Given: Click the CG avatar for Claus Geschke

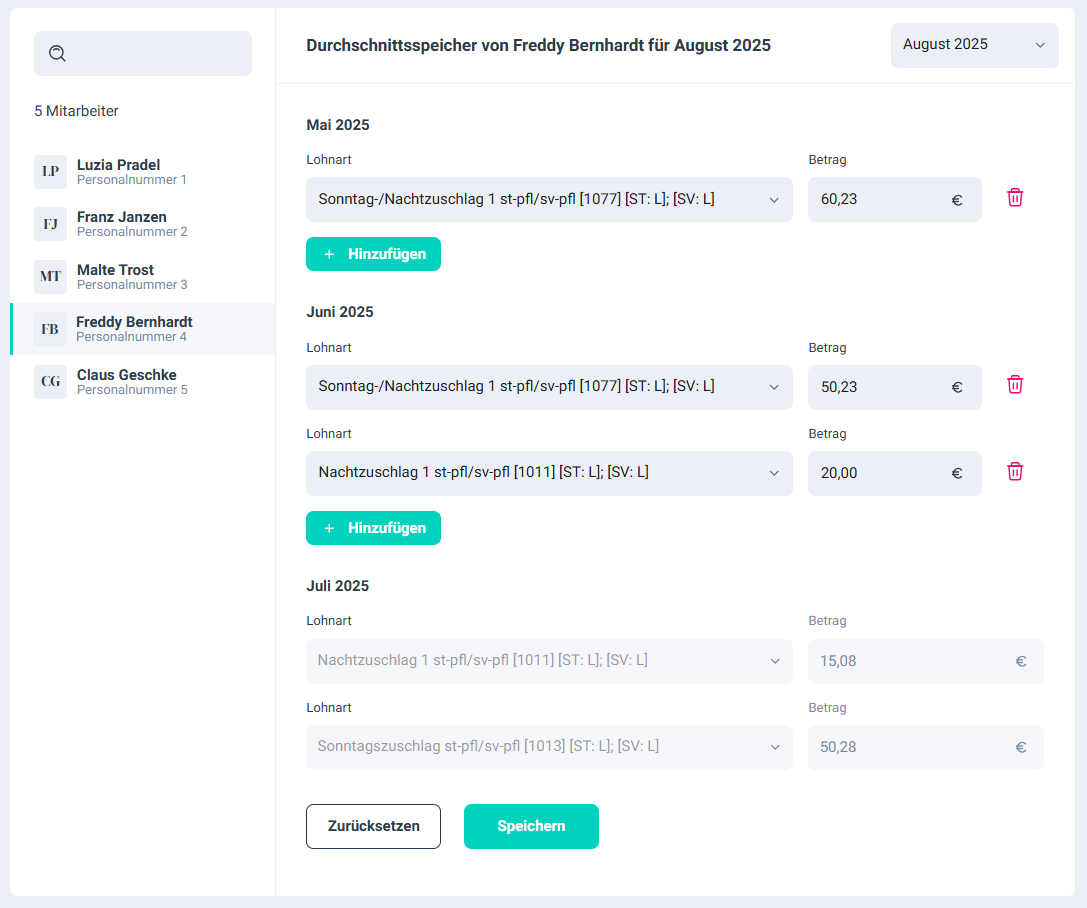Looking at the screenshot, I should [x=50, y=382].
